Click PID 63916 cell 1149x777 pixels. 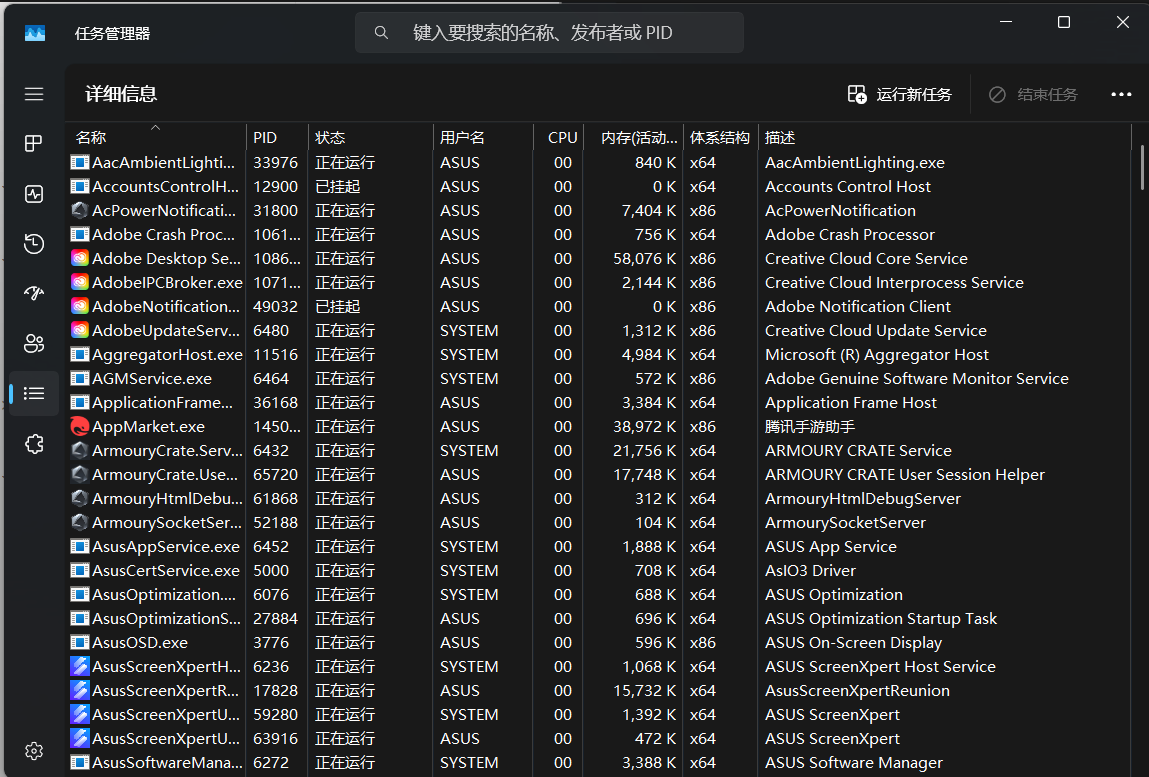click(x=276, y=738)
